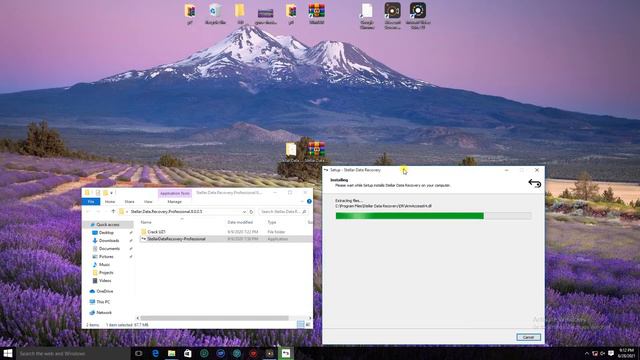Screen dimensions: 640x360
Task: Click the Setup installer taskbar button
Action: [286, 353]
